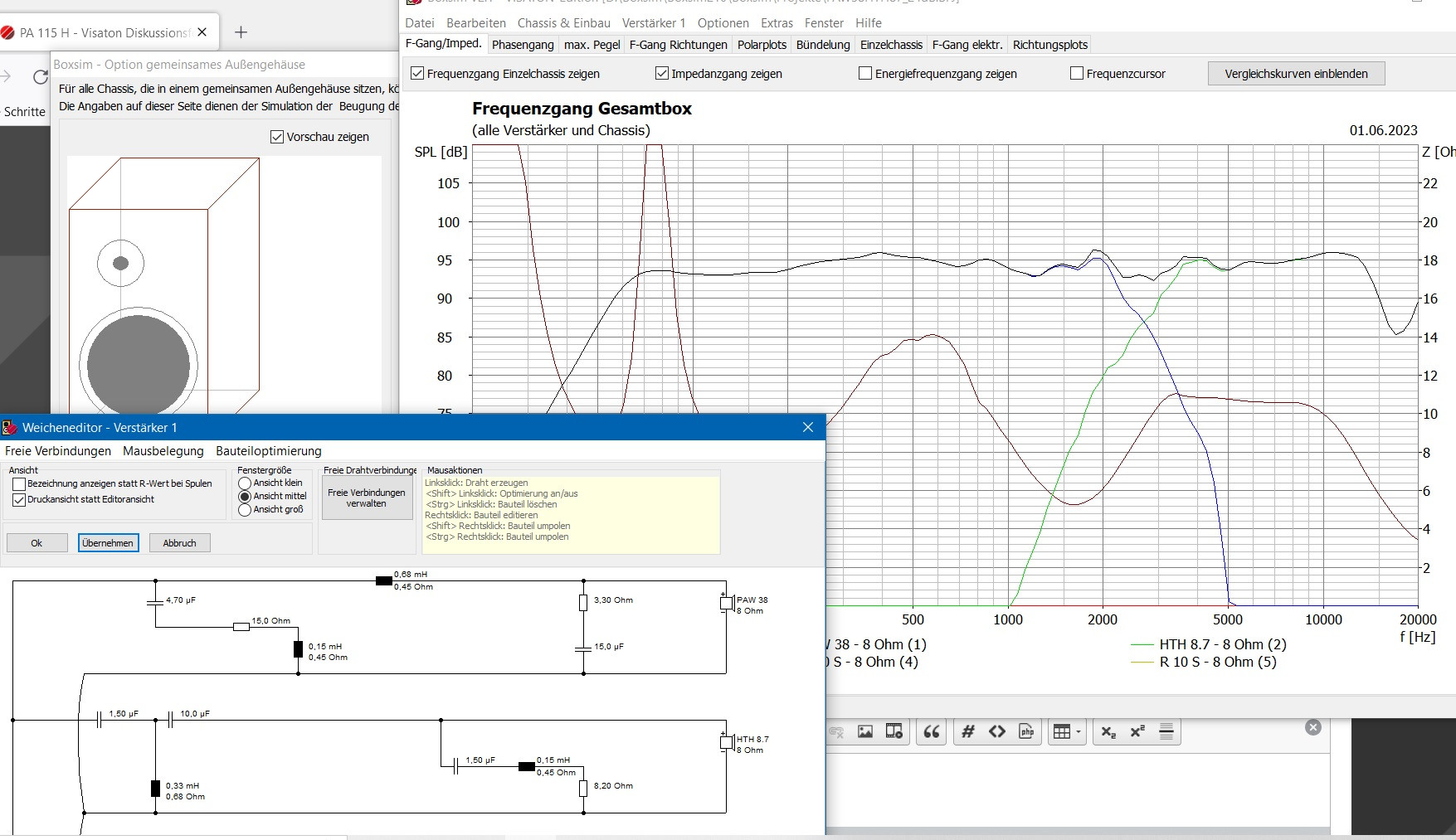Switch to the max. Pegel tab
Screen dimensions: 1456x840
[592, 45]
